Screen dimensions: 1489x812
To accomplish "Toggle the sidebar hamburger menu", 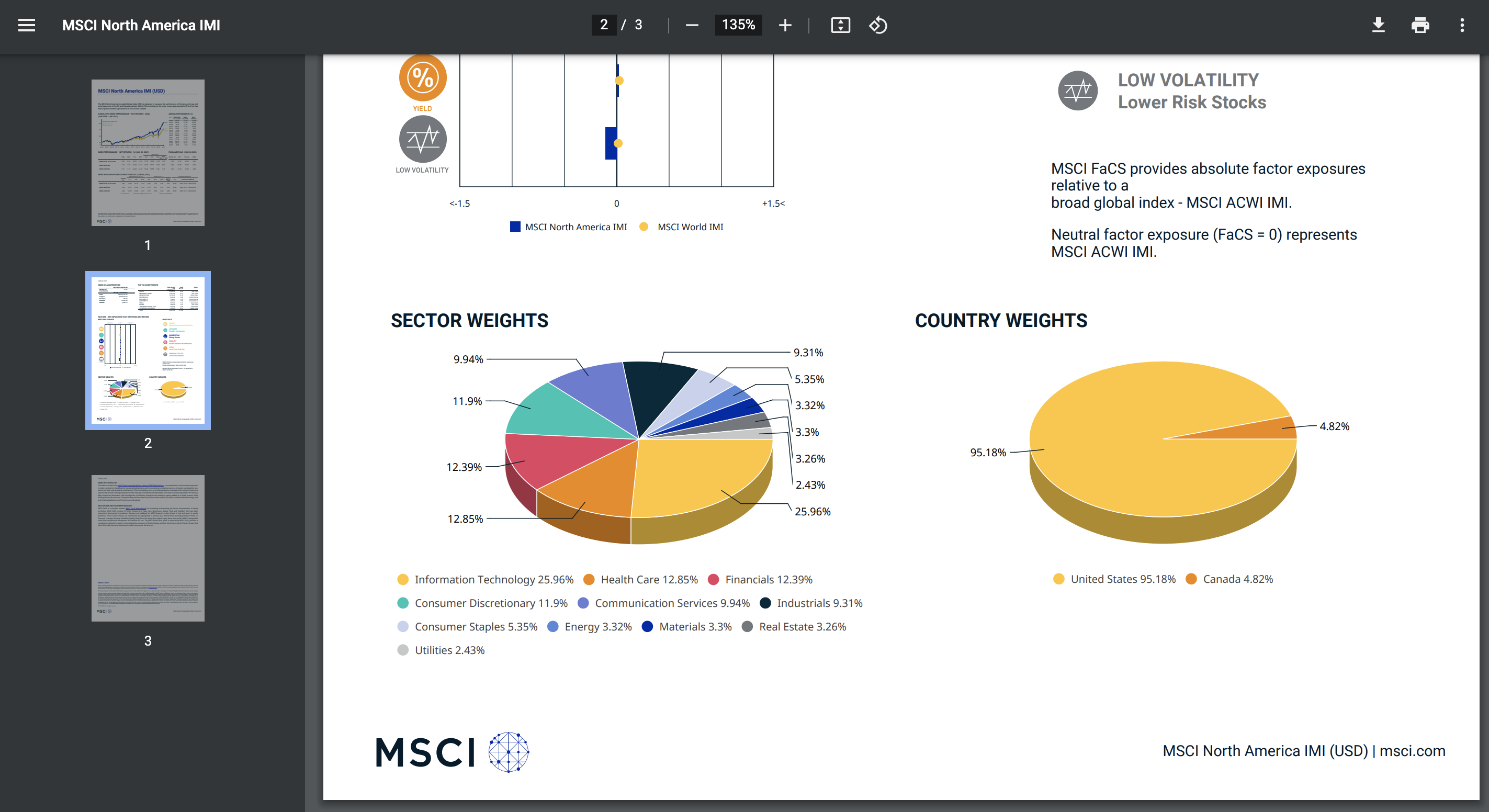I will coord(27,25).
